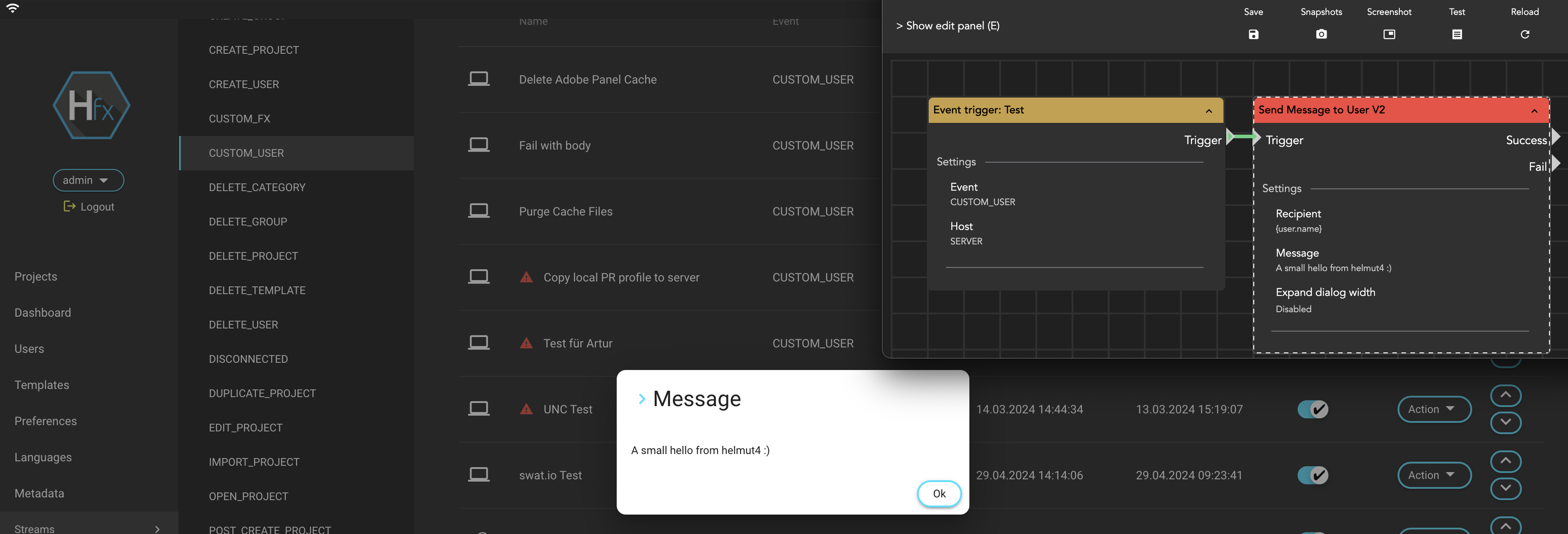Toggle the switch in UNC Test row

(x=1313, y=409)
